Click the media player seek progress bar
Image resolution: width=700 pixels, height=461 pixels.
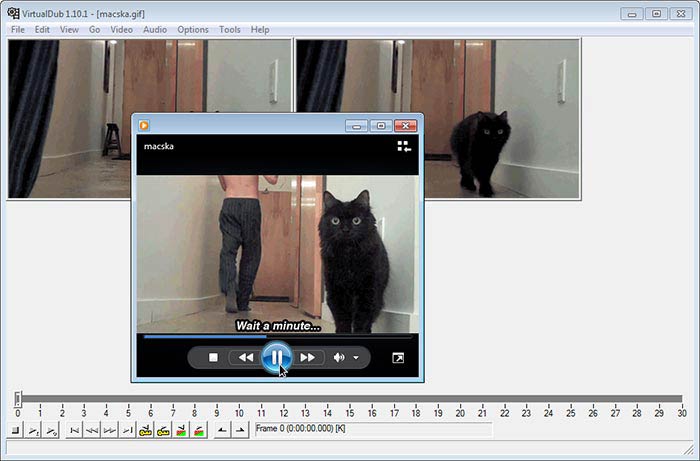click(276, 337)
